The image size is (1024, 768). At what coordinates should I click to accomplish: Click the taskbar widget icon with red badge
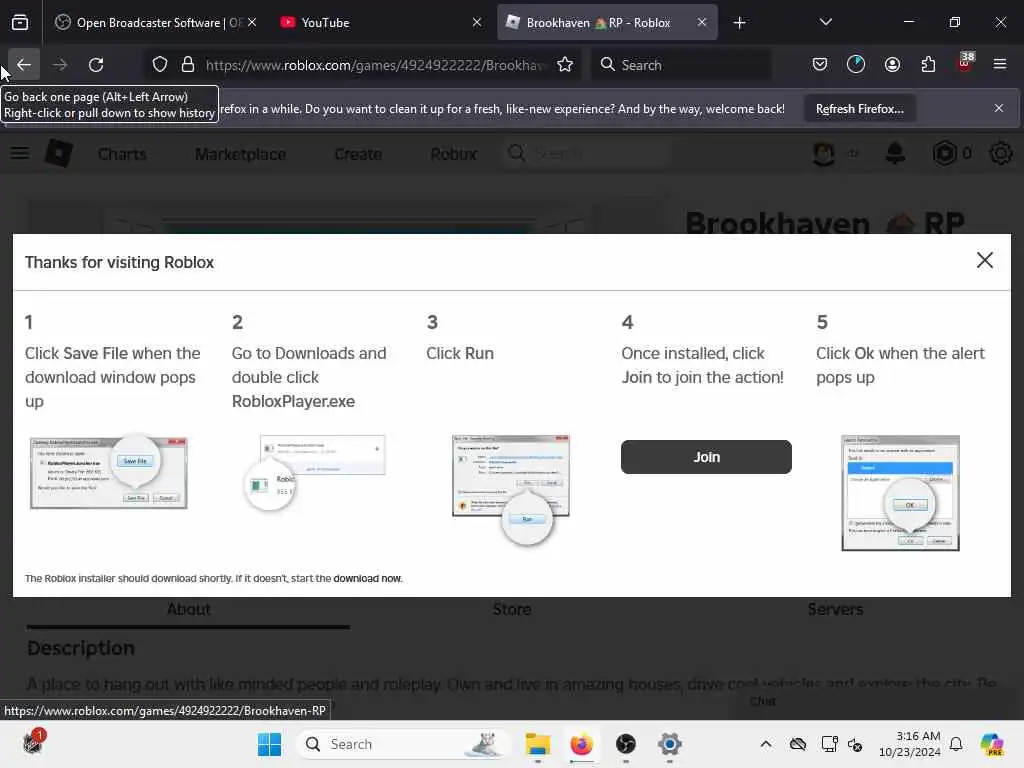click(x=33, y=743)
